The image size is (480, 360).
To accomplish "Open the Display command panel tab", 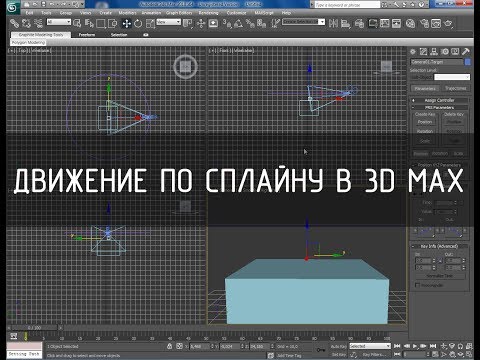I will pyautogui.click(x=455, y=52).
